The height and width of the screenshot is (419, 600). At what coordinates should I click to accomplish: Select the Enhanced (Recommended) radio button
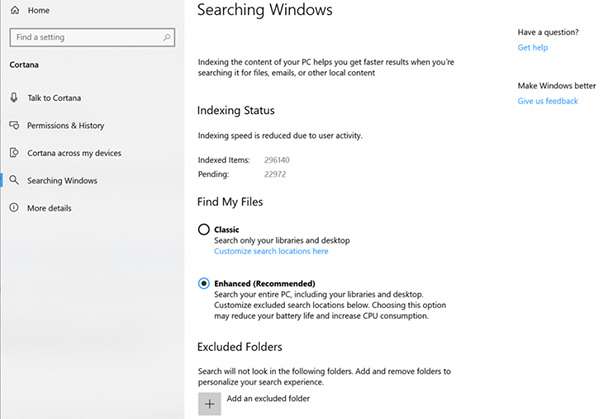(x=204, y=283)
